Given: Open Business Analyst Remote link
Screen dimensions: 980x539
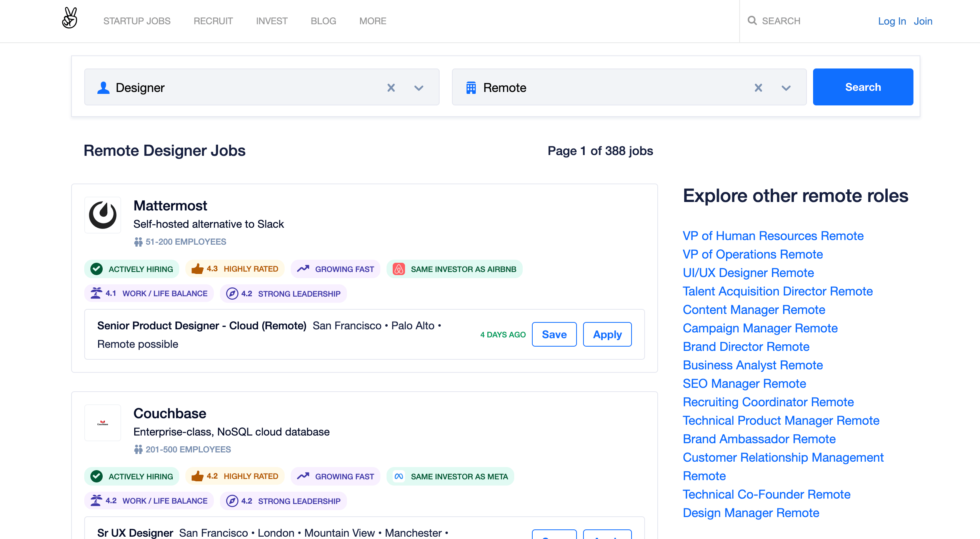Looking at the screenshot, I should [x=752, y=365].
